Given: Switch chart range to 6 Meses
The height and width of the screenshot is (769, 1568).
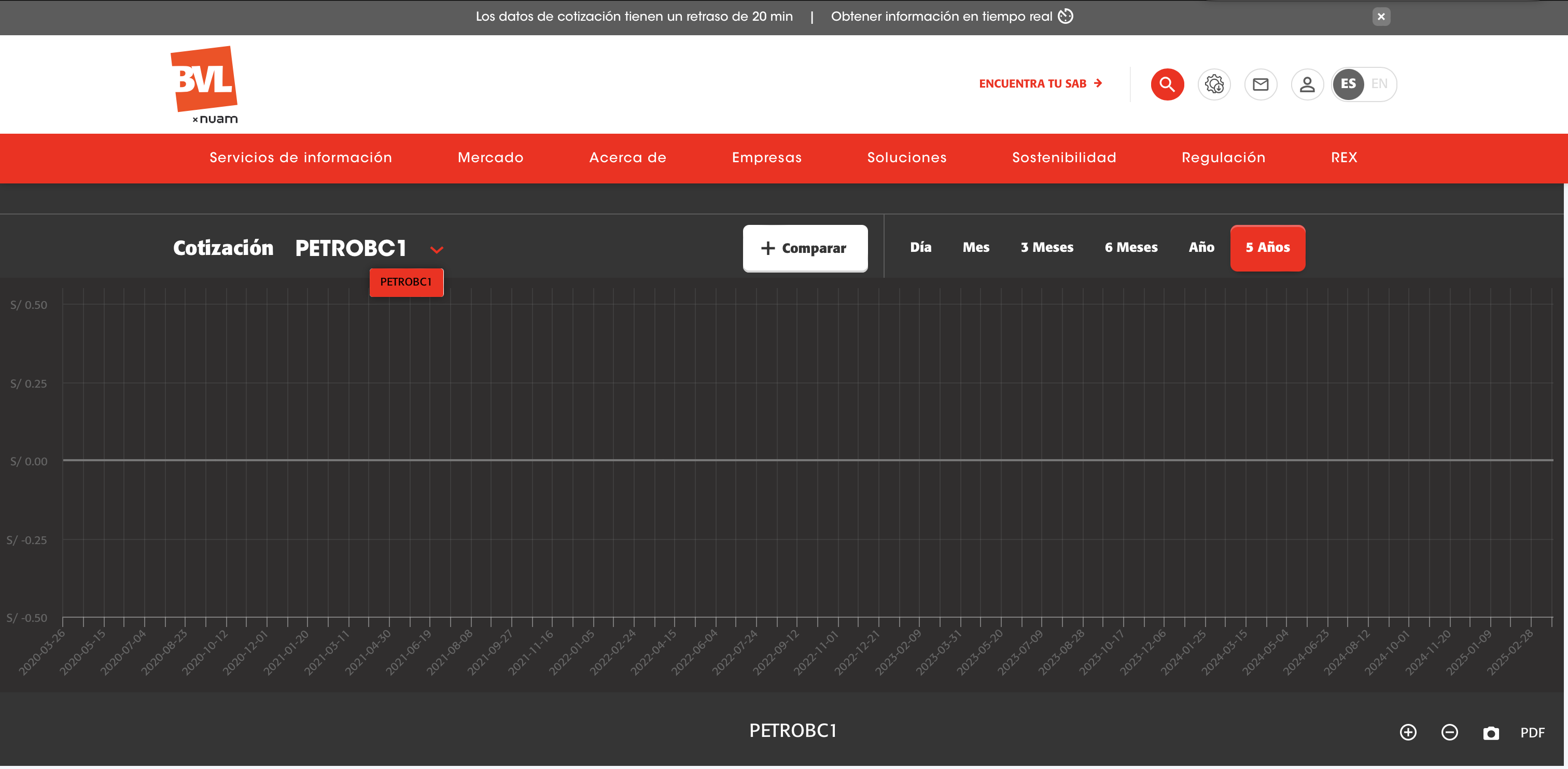Looking at the screenshot, I should pos(1131,248).
